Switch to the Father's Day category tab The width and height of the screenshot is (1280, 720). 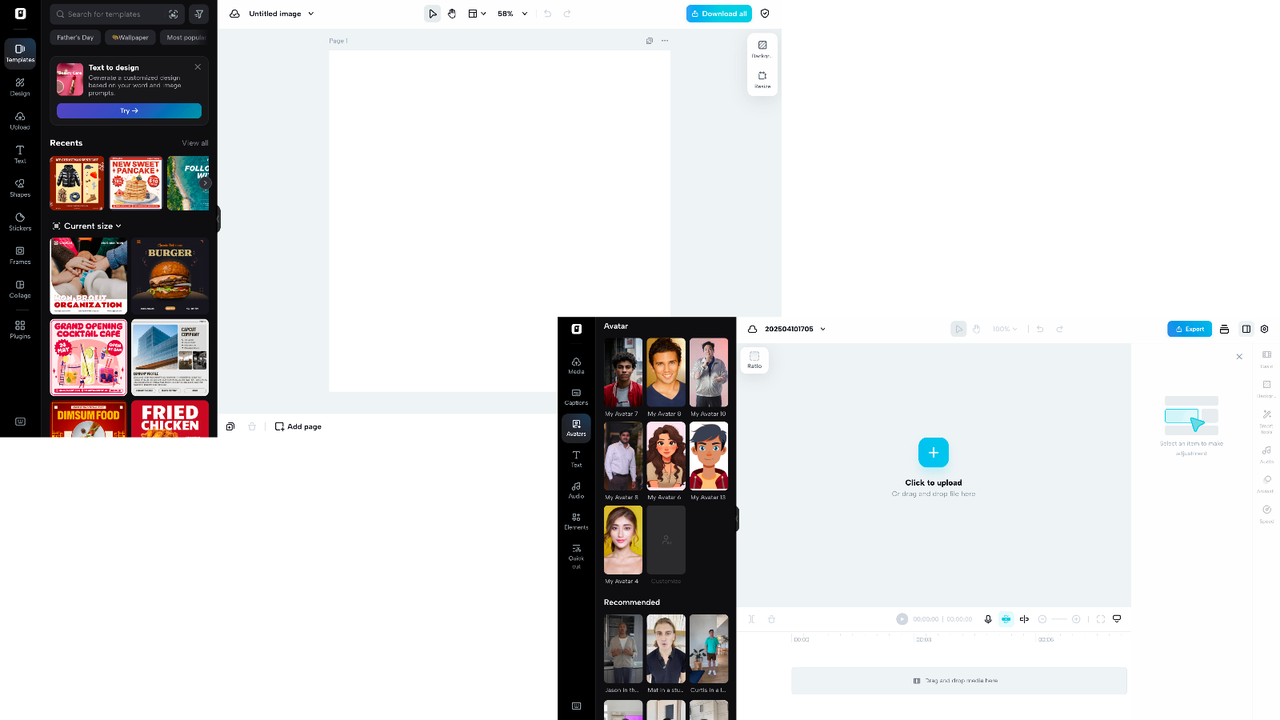tap(75, 37)
